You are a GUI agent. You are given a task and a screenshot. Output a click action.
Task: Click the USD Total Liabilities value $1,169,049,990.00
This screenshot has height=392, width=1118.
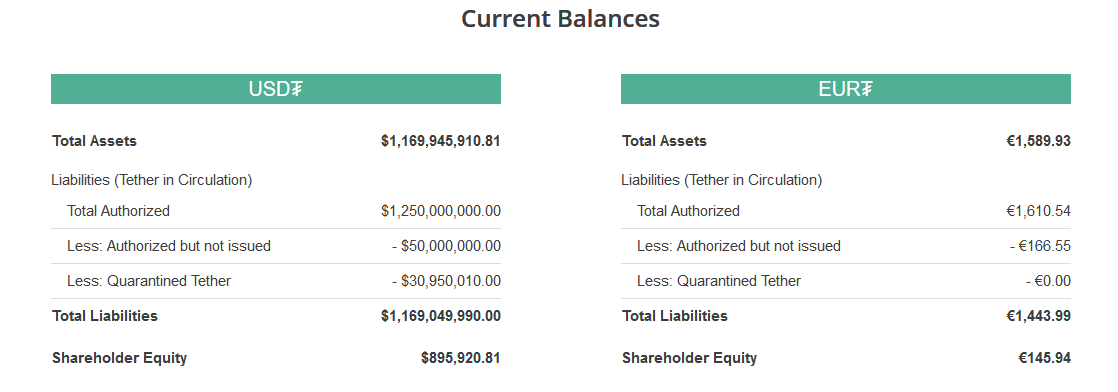pyautogui.click(x=441, y=316)
